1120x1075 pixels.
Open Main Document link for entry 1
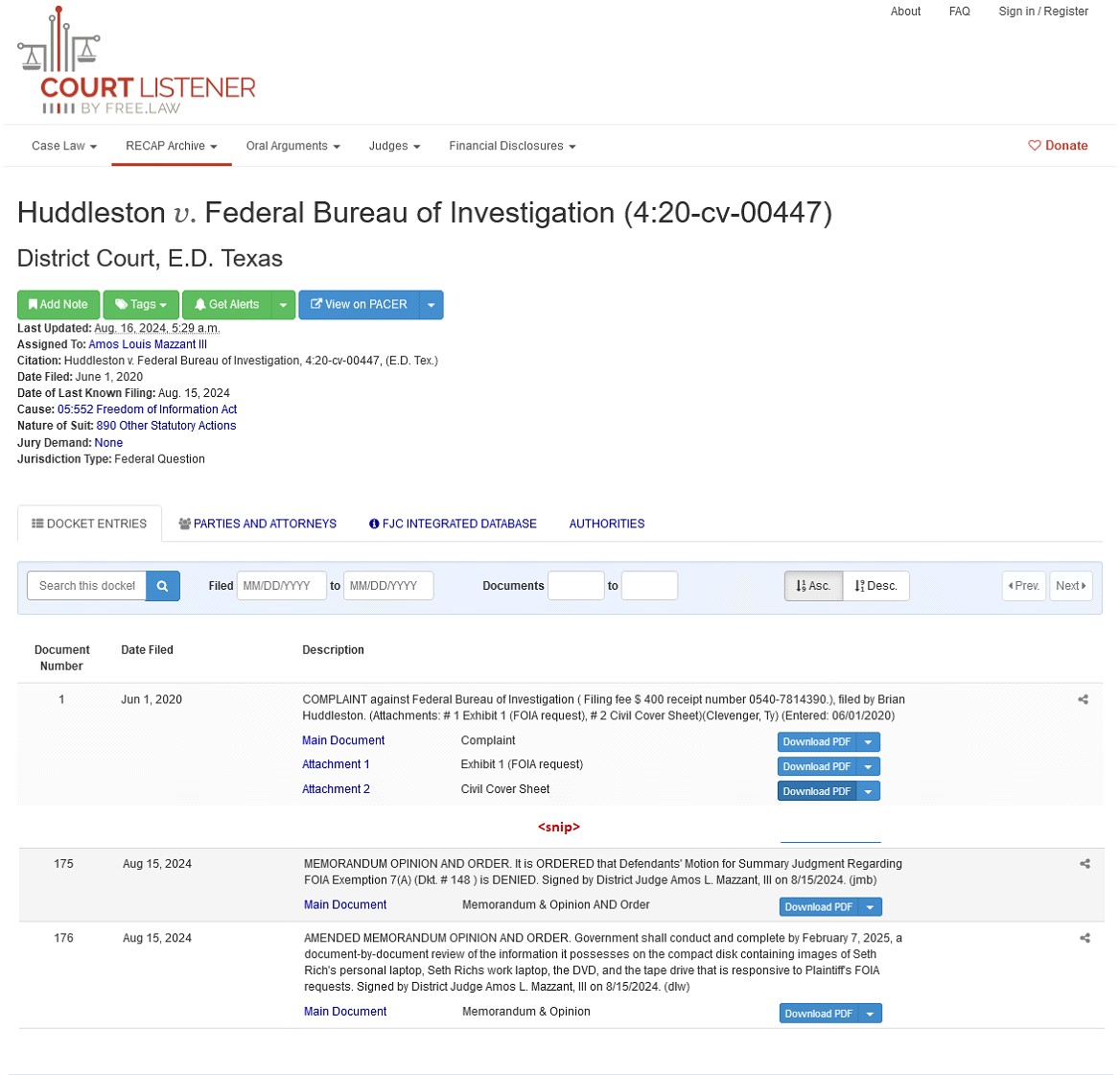click(x=343, y=740)
